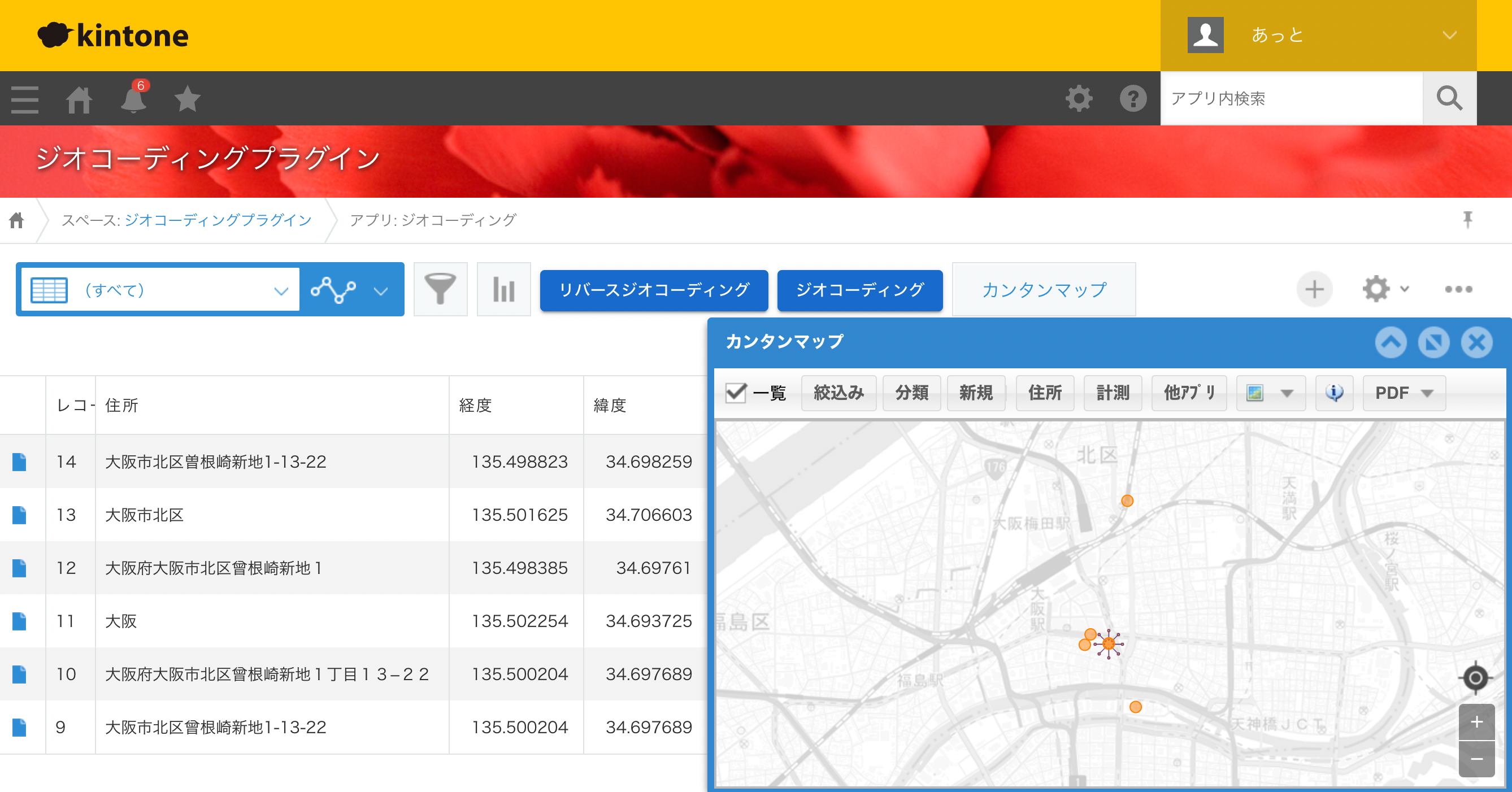Open the (すべて) view dropdown
The image size is (1512, 792).
[x=160, y=289]
